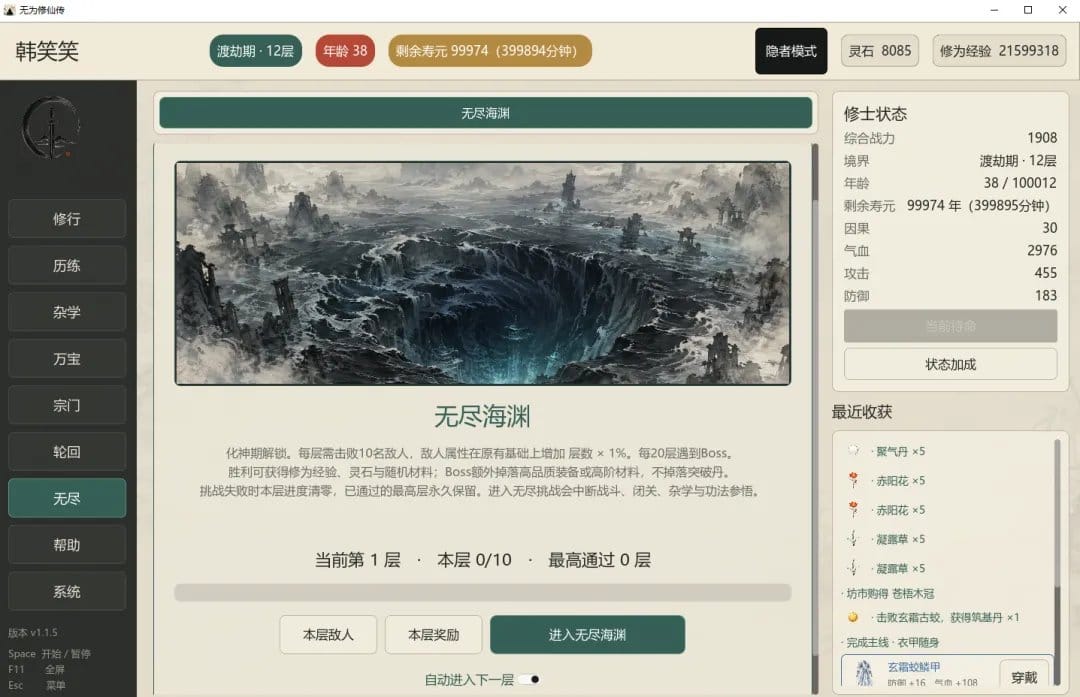View 本层奖励 floor rewards
Viewport: 1080px width, 697px height.
point(433,634)
